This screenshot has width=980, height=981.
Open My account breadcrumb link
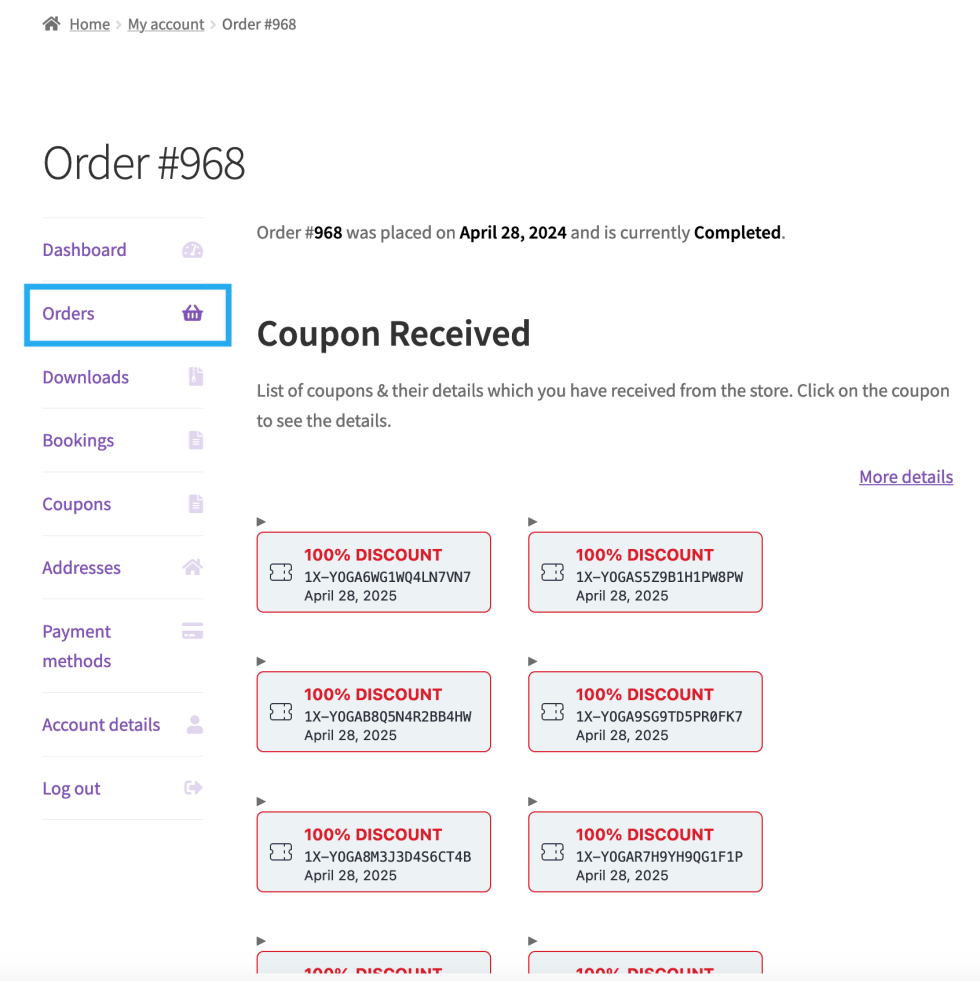point(166,24)
